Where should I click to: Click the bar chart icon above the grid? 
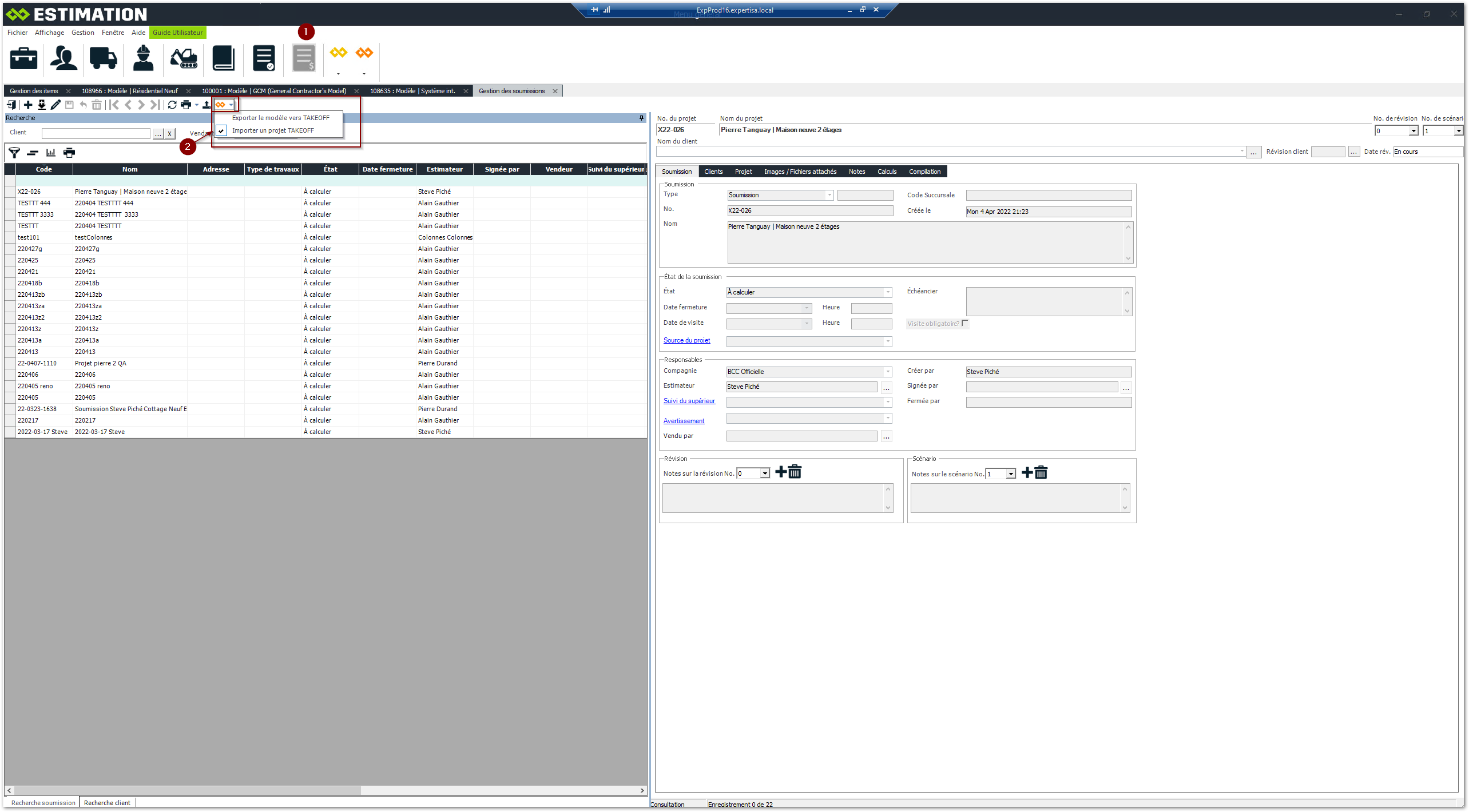tap(51, 153)
